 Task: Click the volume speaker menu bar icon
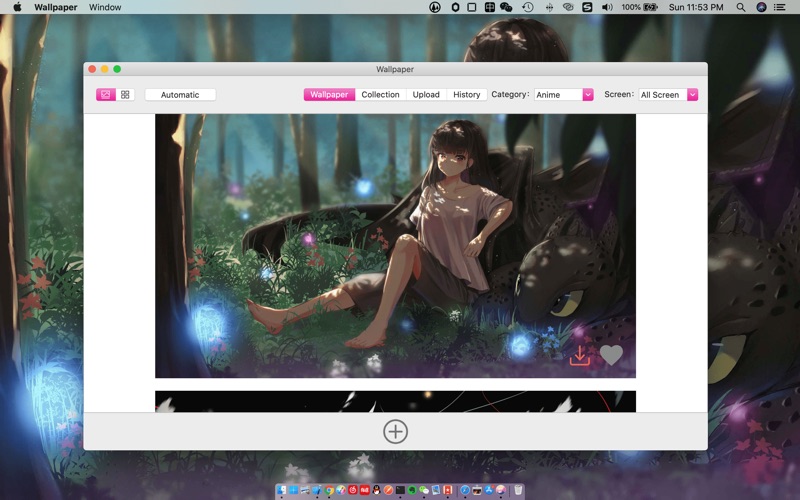point(607,7)
